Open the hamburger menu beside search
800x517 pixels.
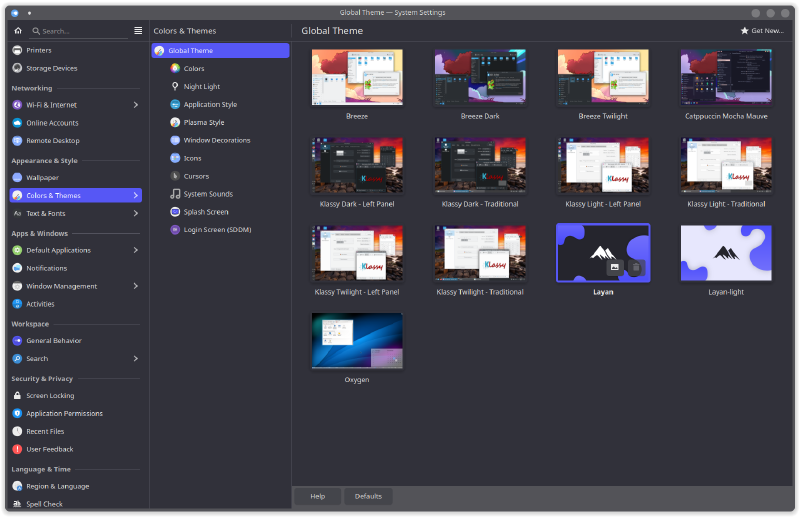tap(138, 31)
